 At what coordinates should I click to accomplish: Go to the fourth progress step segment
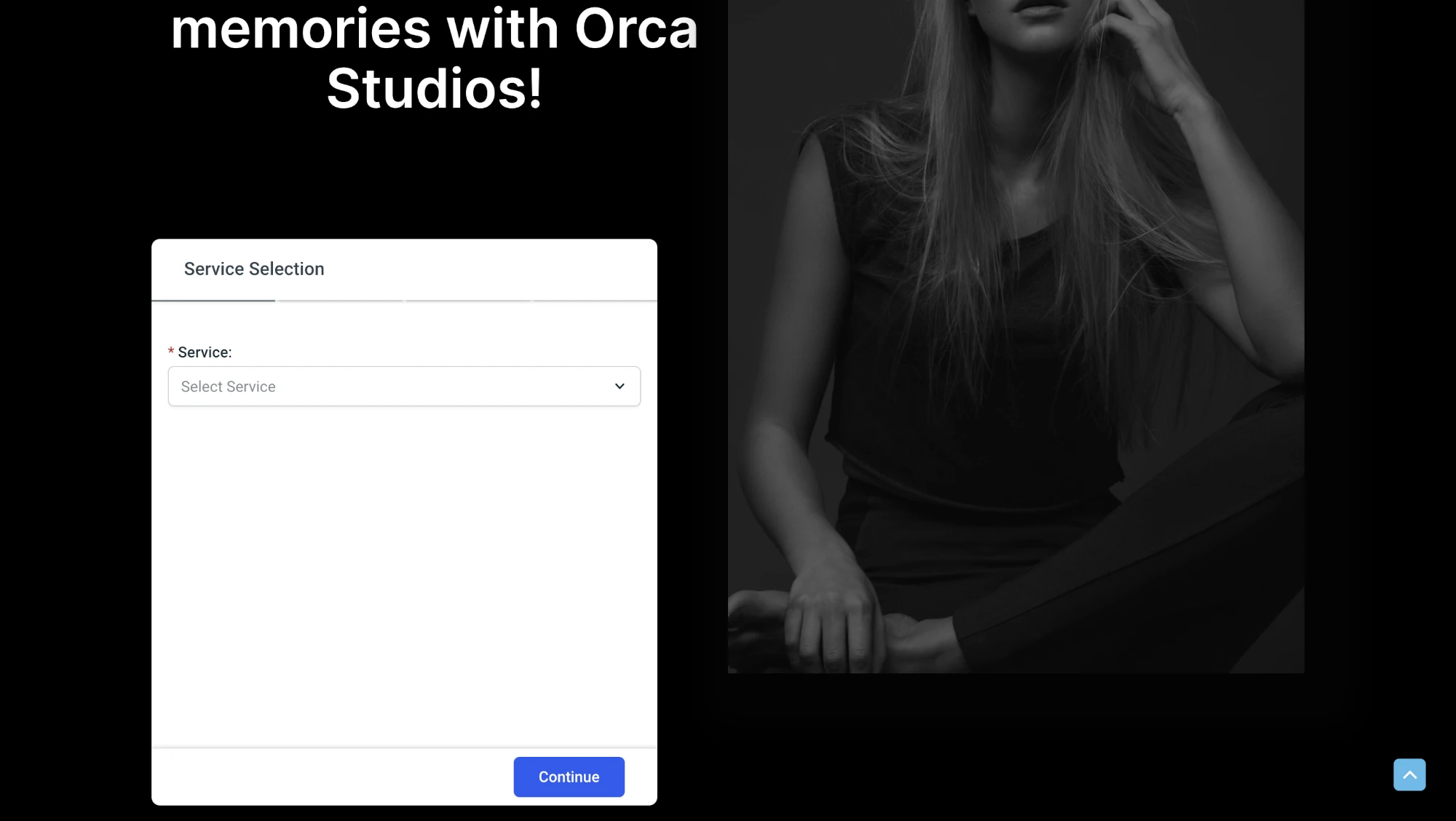click(596, 301)
